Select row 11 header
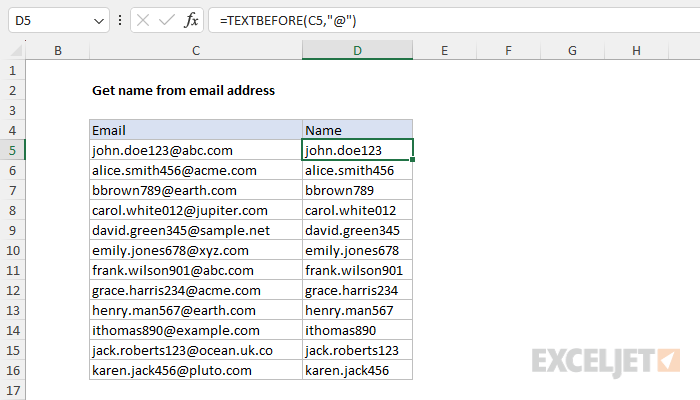The height and width of the screenshot is (400, 700). pos(12,270)
